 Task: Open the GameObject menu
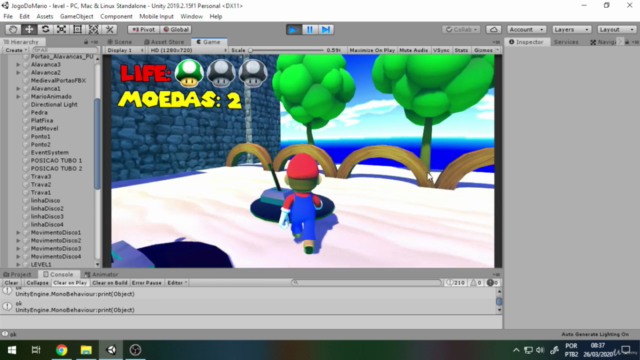[x=77, y=16]
